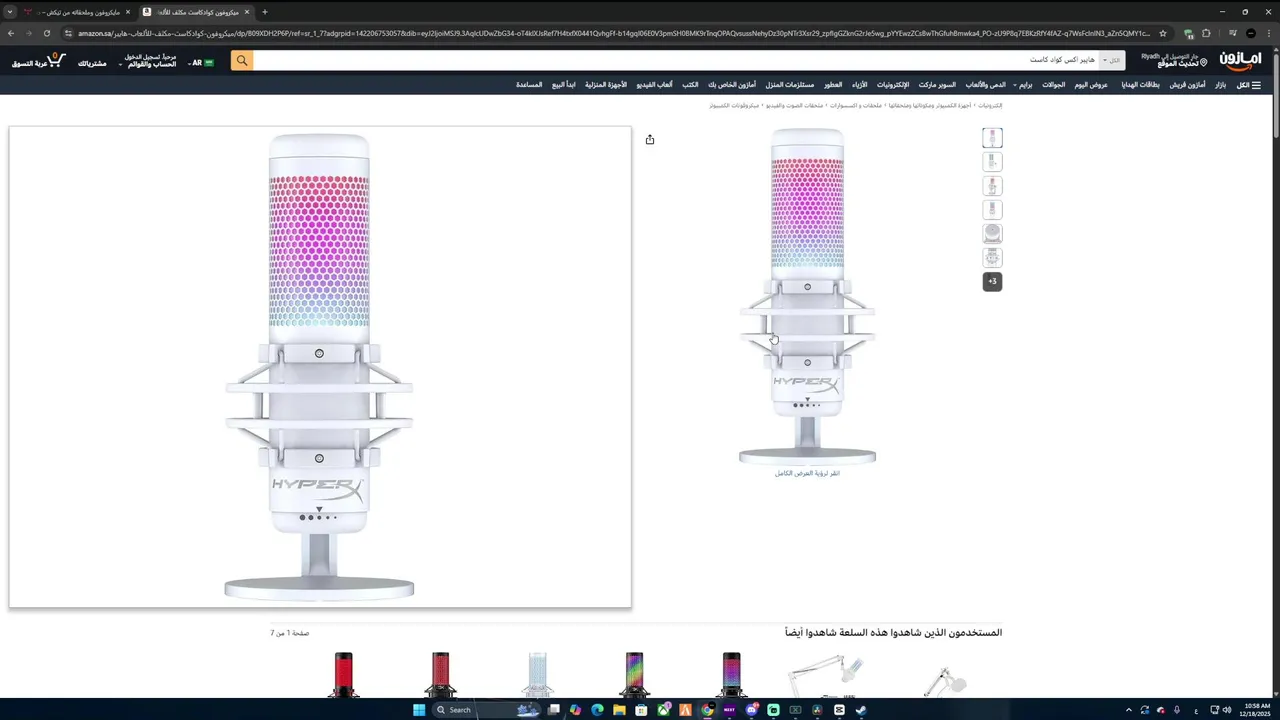Open Microsoft Edge from taskbar
The height and width of the screenshot is (720, 1280).
pyautogui.click(x=597, y=710)
